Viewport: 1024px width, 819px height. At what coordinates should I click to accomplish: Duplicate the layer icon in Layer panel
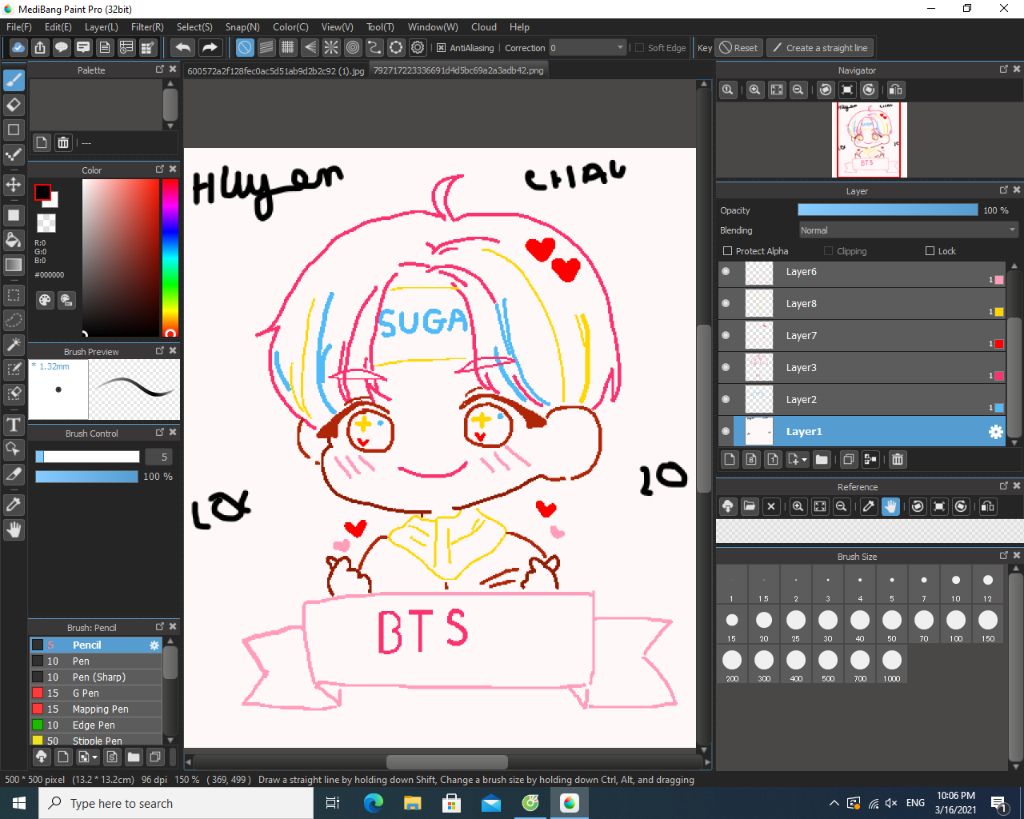coord(848,459)
